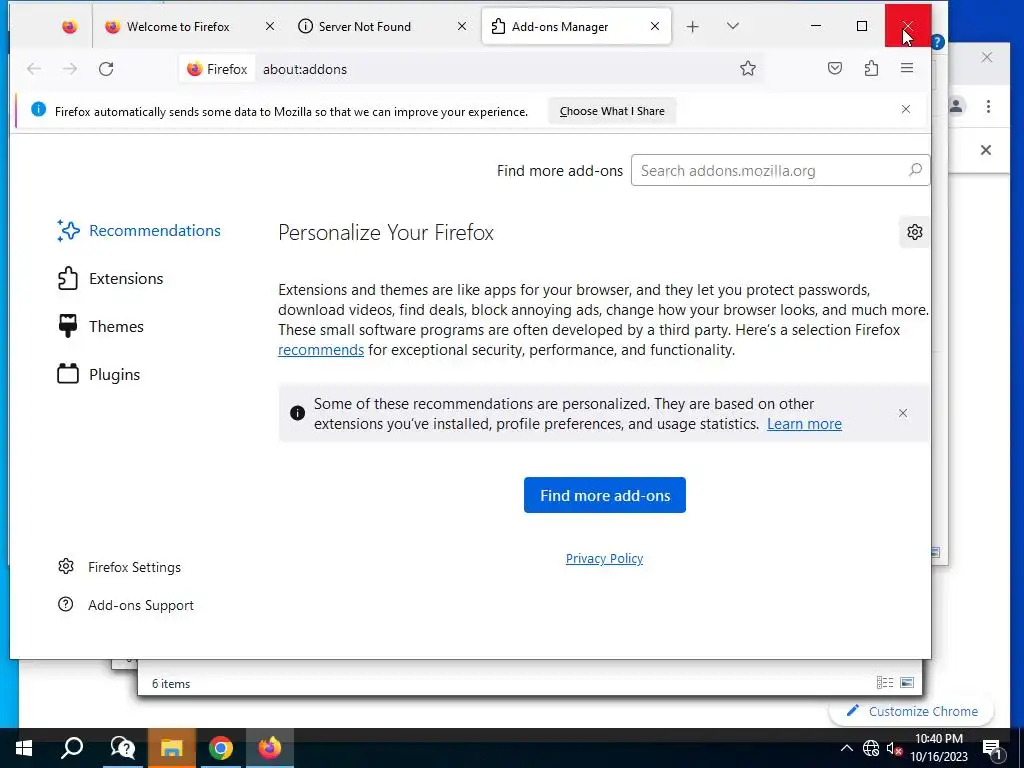Image resolution: width=1024 pixels, height=768 pixels.
Task: Maximize the Firefox window
Action: pyautogui.click(x=862, y=26)
